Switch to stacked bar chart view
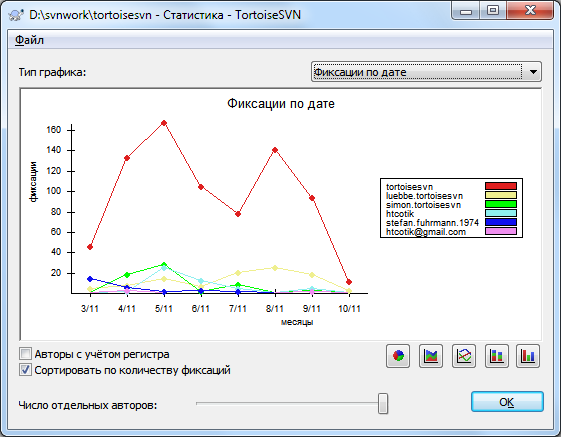This screenshot has height=437, width=561. point(497,356)
